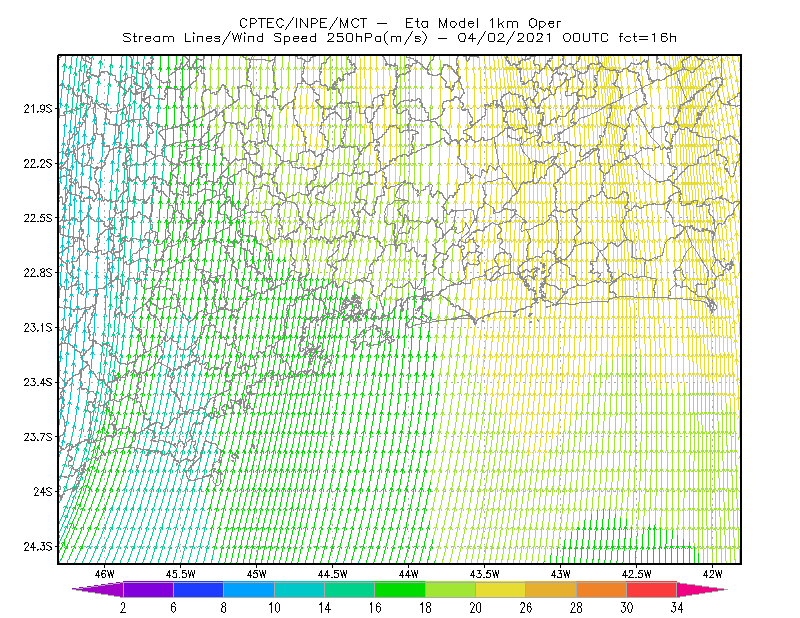
Task: Click the latitude label 23.4S
Action: pyautogui.click(x=38, y=382)
